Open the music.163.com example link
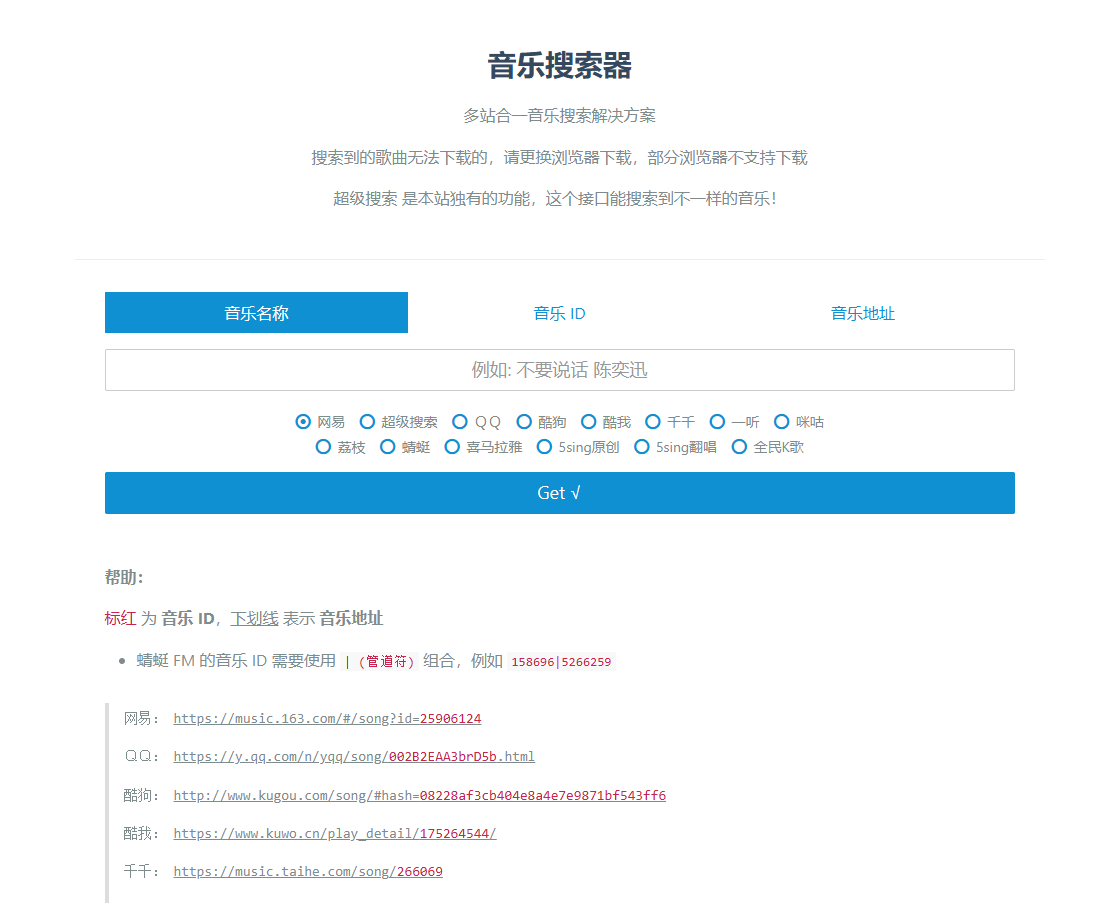Image resolution: width=1101 pixels, height=909 pixels. tap(326, 718)
